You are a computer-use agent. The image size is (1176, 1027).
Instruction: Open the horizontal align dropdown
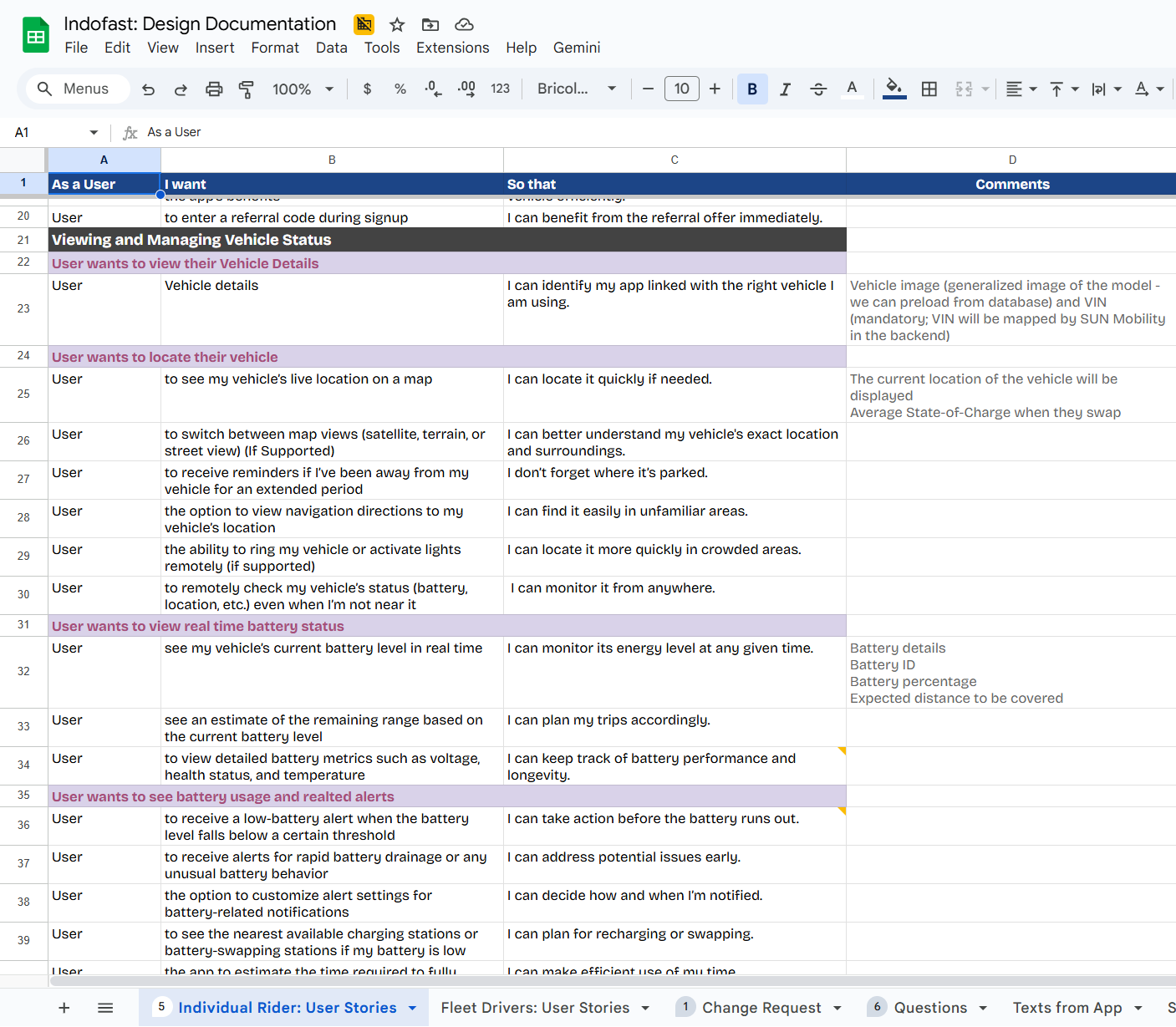[1021, 89]
